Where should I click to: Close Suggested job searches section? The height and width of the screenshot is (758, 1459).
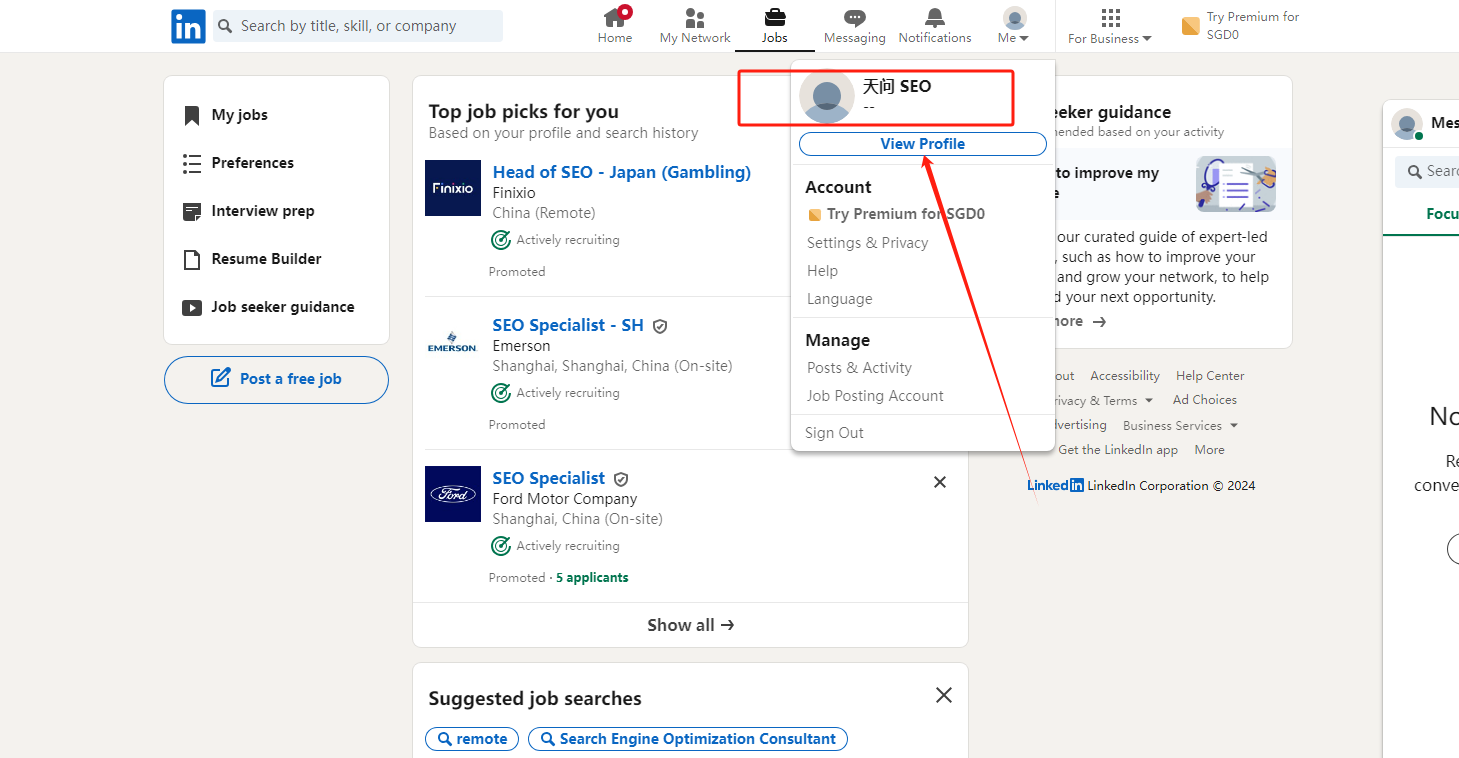click(x=943, y=695)
